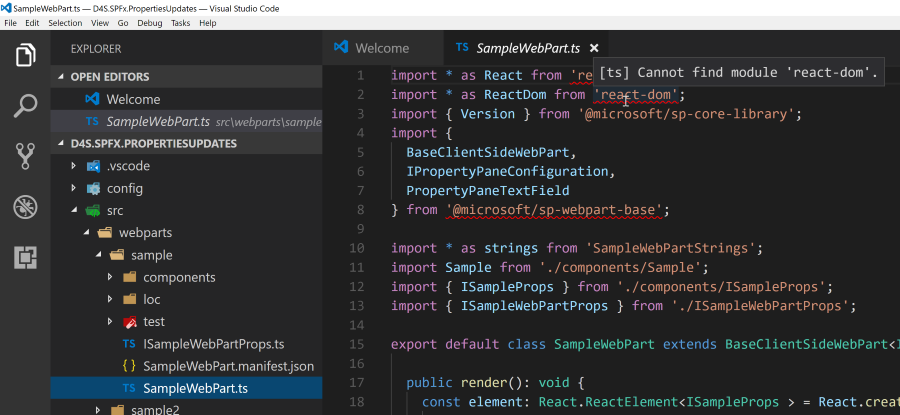Open the Edit menu

tap(32, 23)
